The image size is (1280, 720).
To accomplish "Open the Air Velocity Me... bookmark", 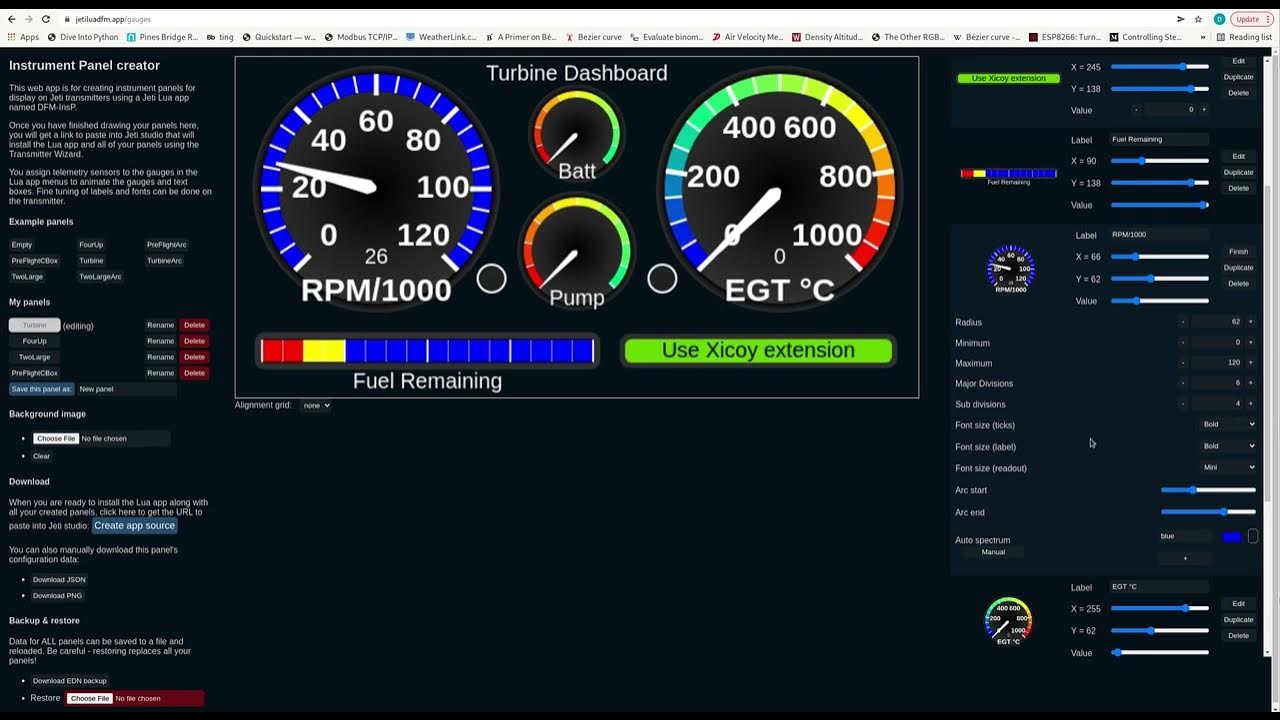I will tap(747, 37).
